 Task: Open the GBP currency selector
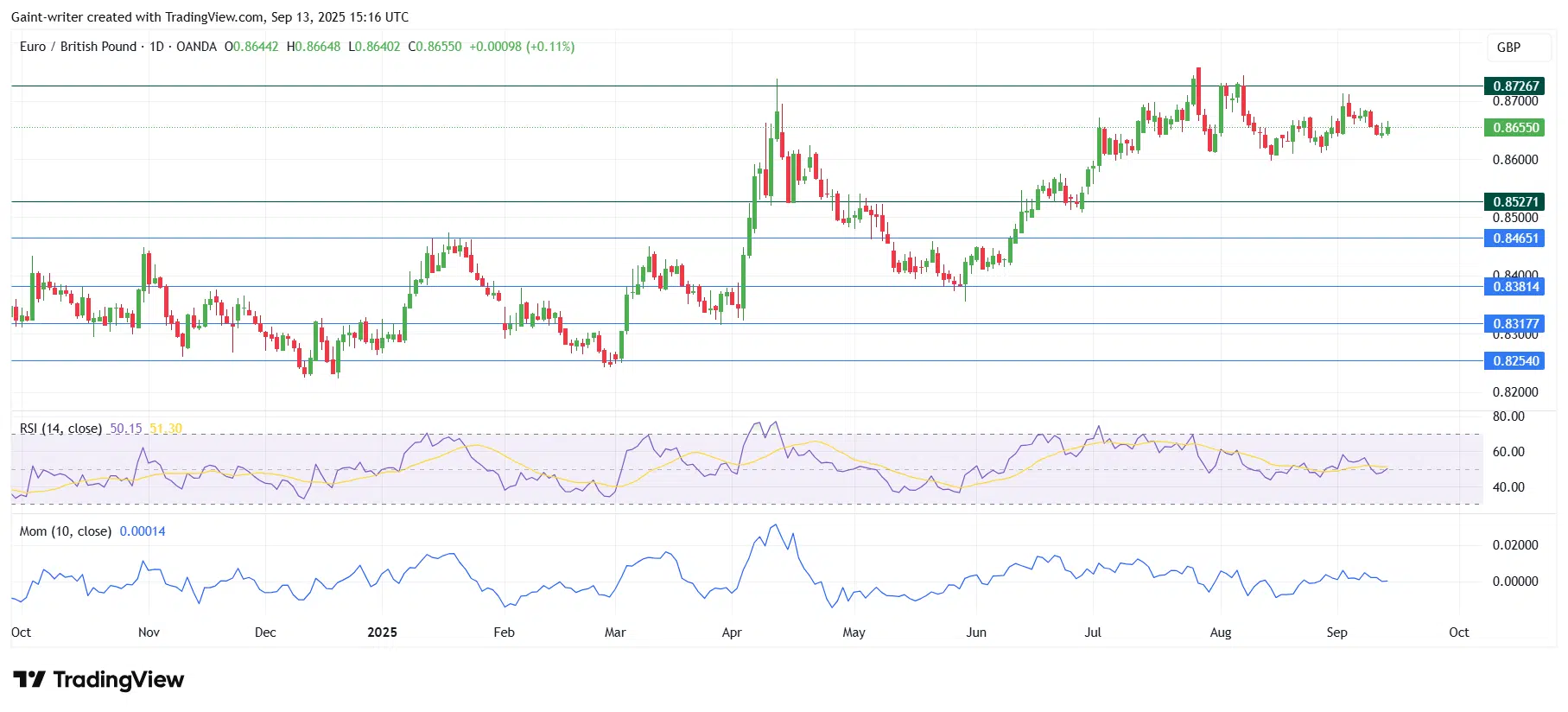pyautogui.click(x=1508, y=48)
